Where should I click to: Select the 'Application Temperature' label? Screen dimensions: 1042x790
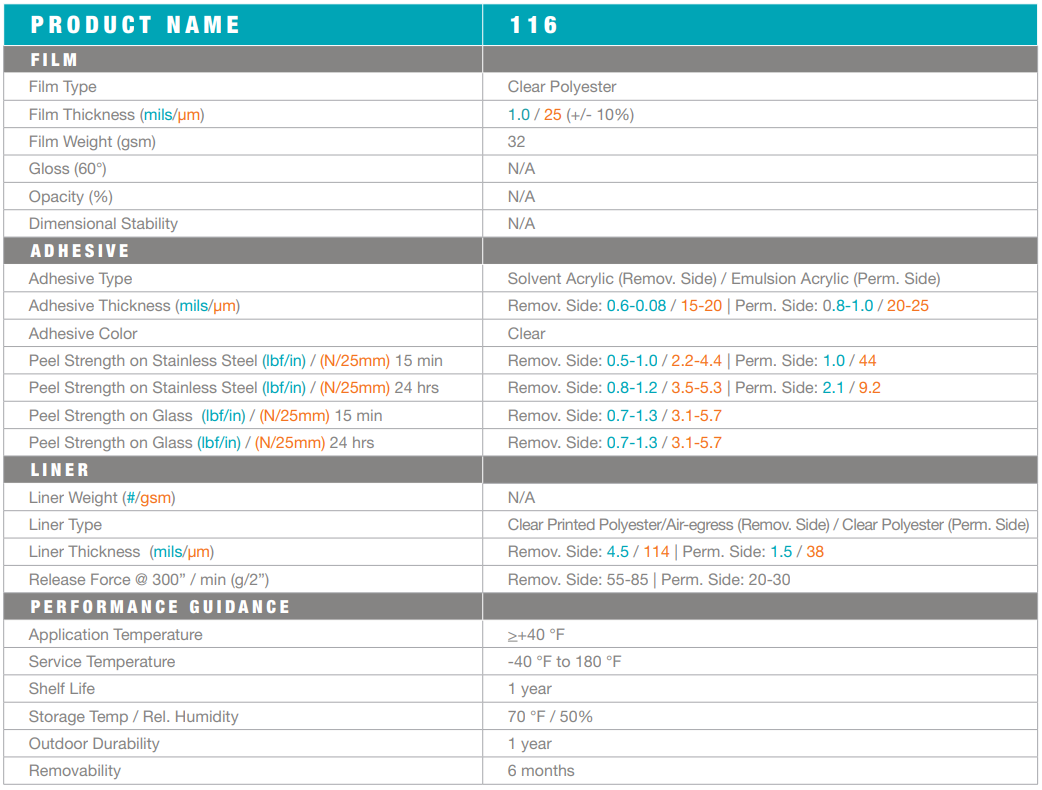(x=116, y=635)
